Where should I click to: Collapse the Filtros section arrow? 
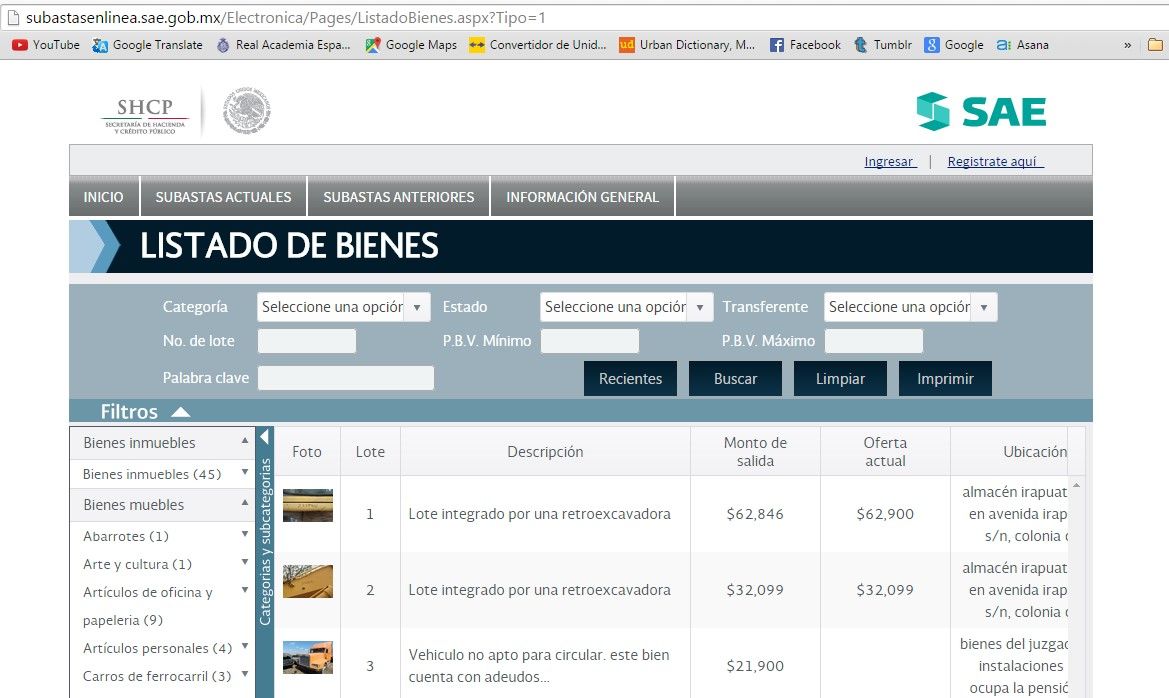pos(180,412)
